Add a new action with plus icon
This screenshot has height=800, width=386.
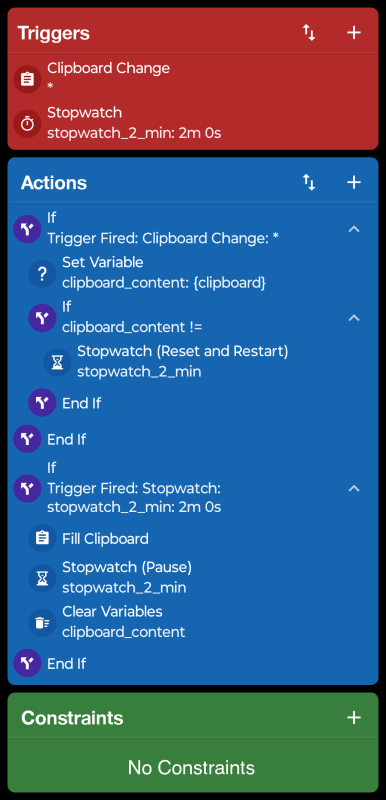pos(353,182)
